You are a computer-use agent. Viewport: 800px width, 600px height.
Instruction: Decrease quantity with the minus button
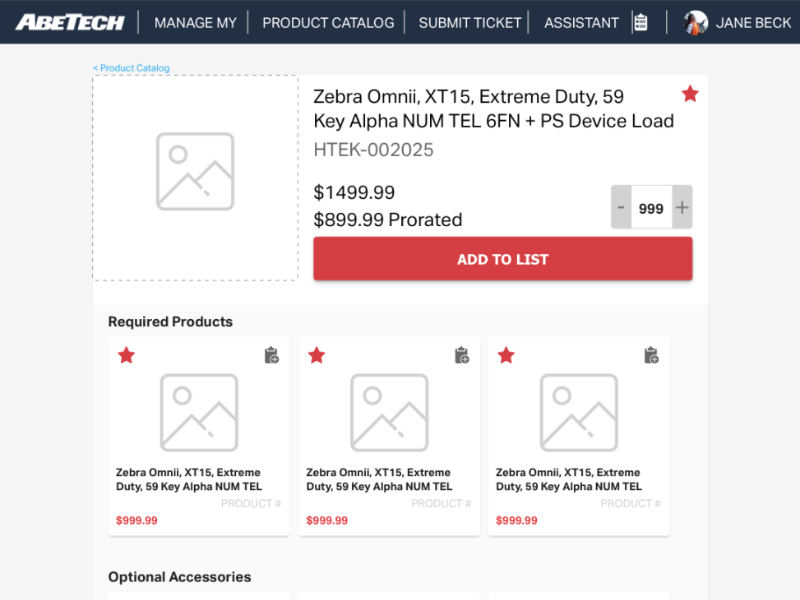621,208
